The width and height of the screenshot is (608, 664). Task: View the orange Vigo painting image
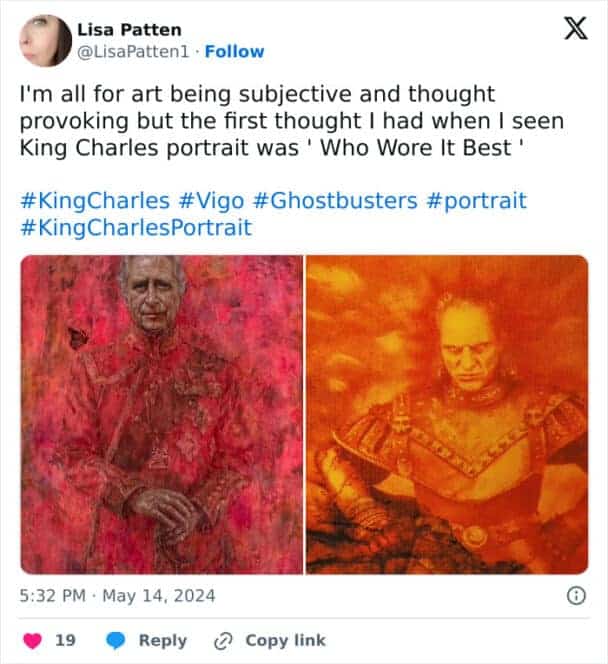click(x=447, y=415)
